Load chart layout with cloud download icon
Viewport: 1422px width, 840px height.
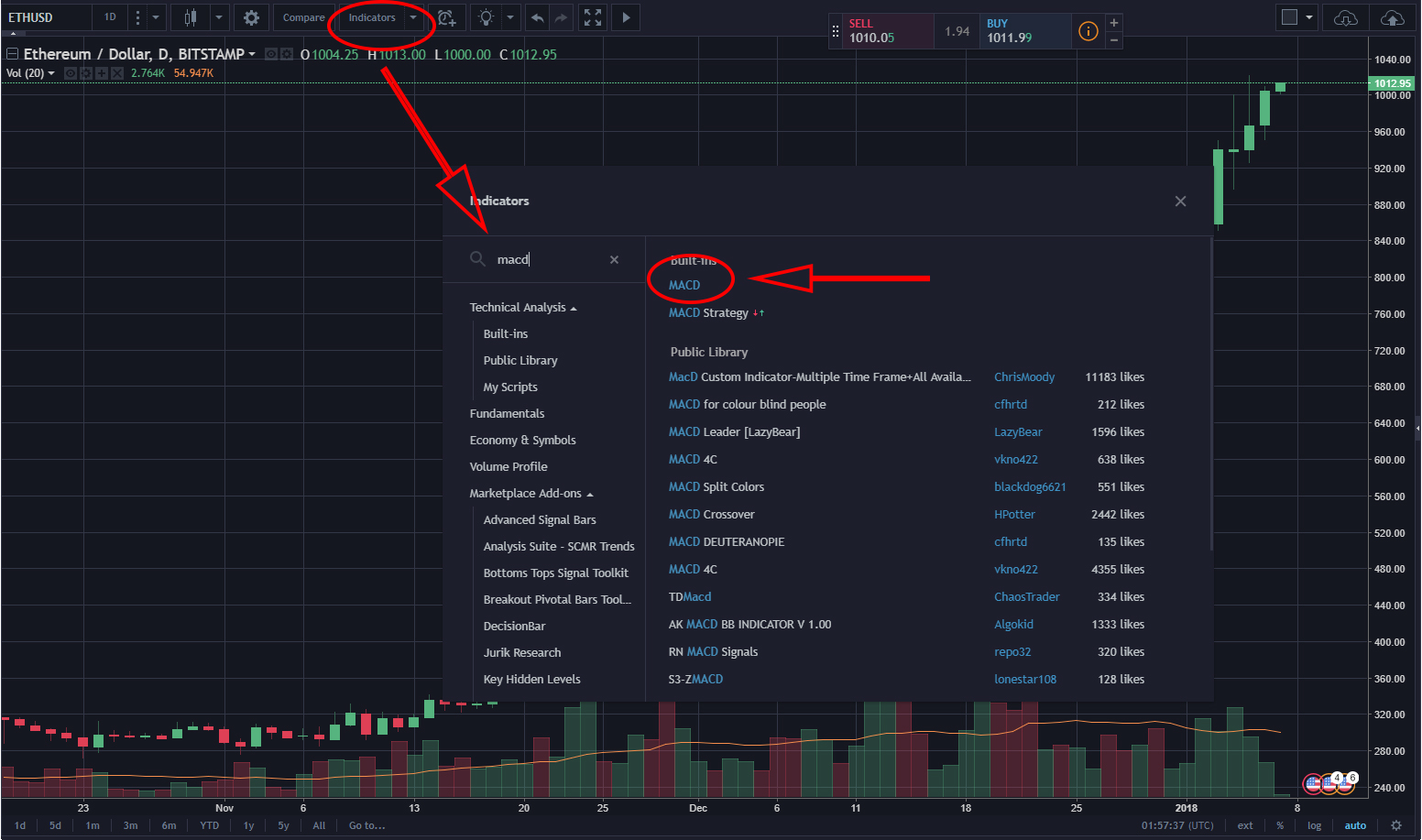(x=1345, y=17)
